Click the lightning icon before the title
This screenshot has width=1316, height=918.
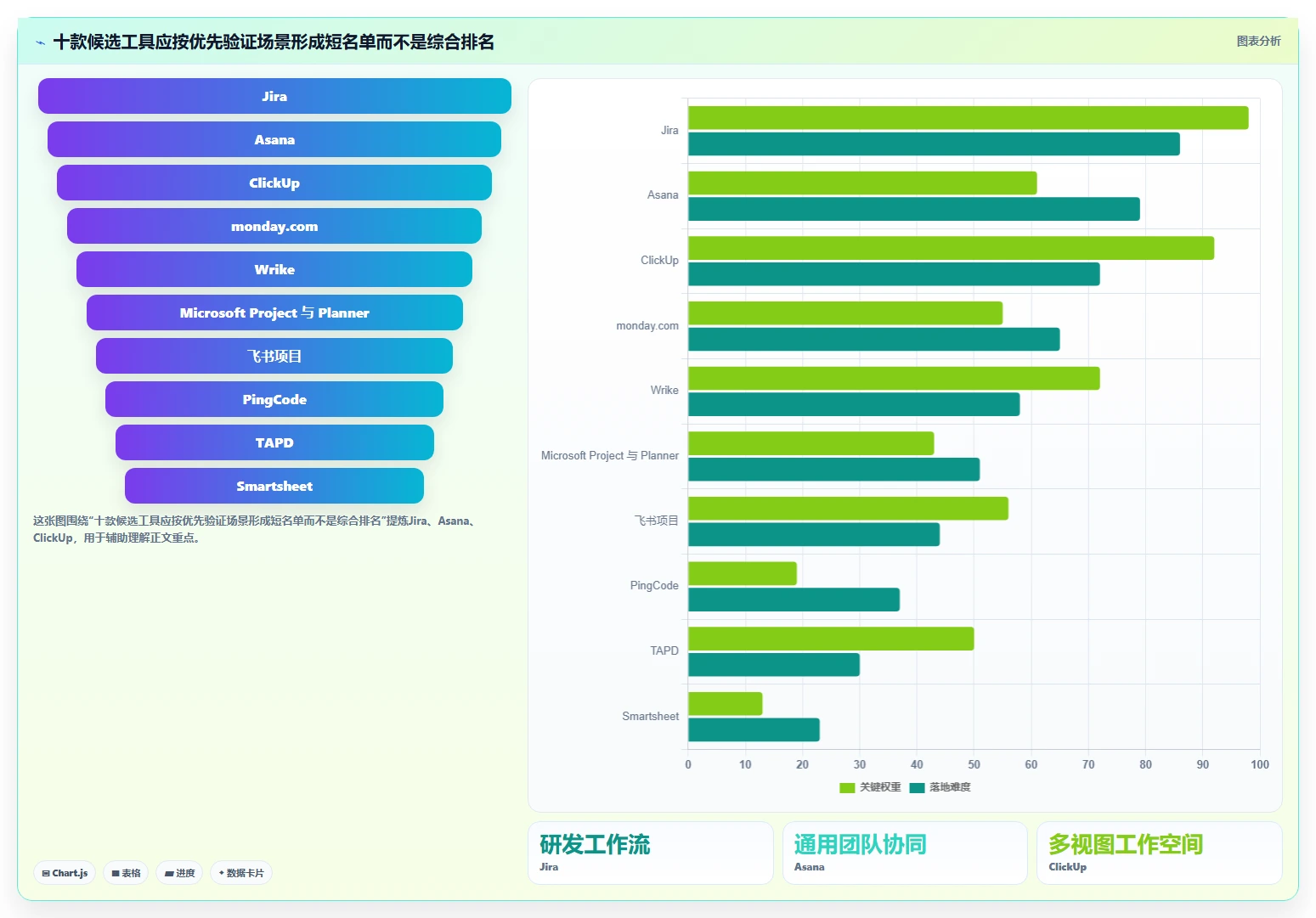coord(40,42)
